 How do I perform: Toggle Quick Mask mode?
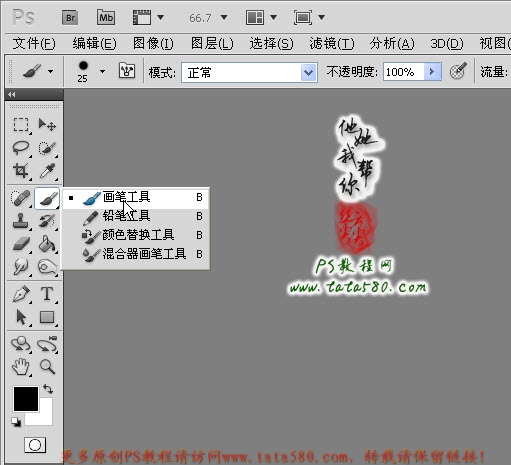coord(35,445)
